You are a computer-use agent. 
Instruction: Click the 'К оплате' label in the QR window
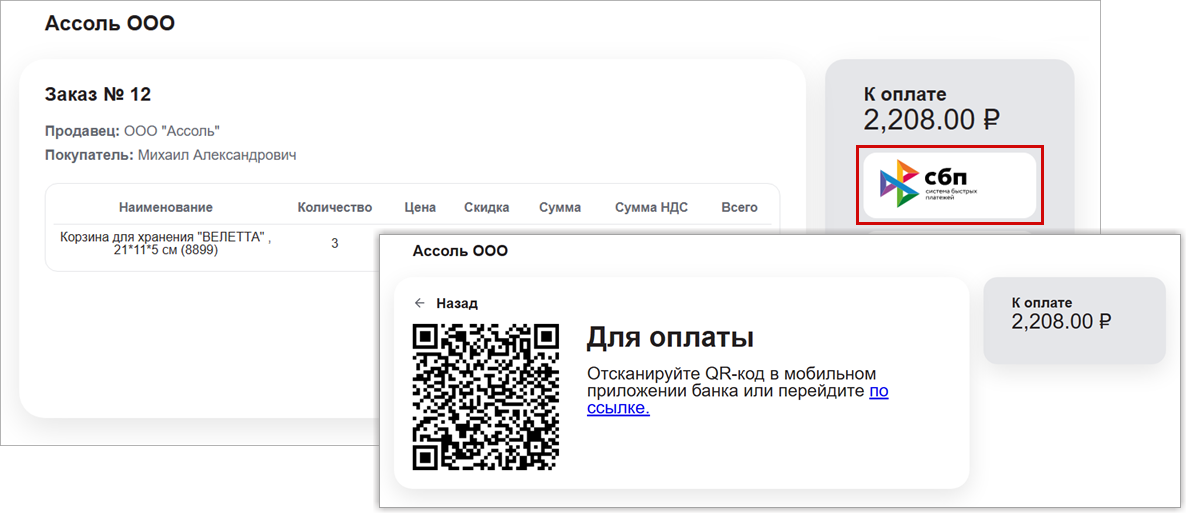pyautogui.click(x=1042, y=303)
